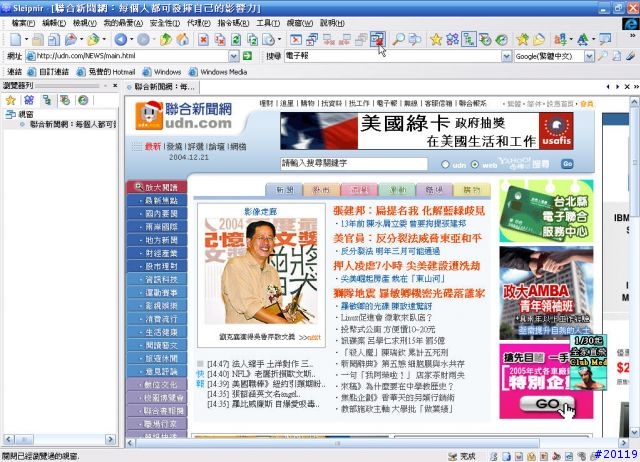Open the 放大閱讀 sidebar link

point(157,187)
